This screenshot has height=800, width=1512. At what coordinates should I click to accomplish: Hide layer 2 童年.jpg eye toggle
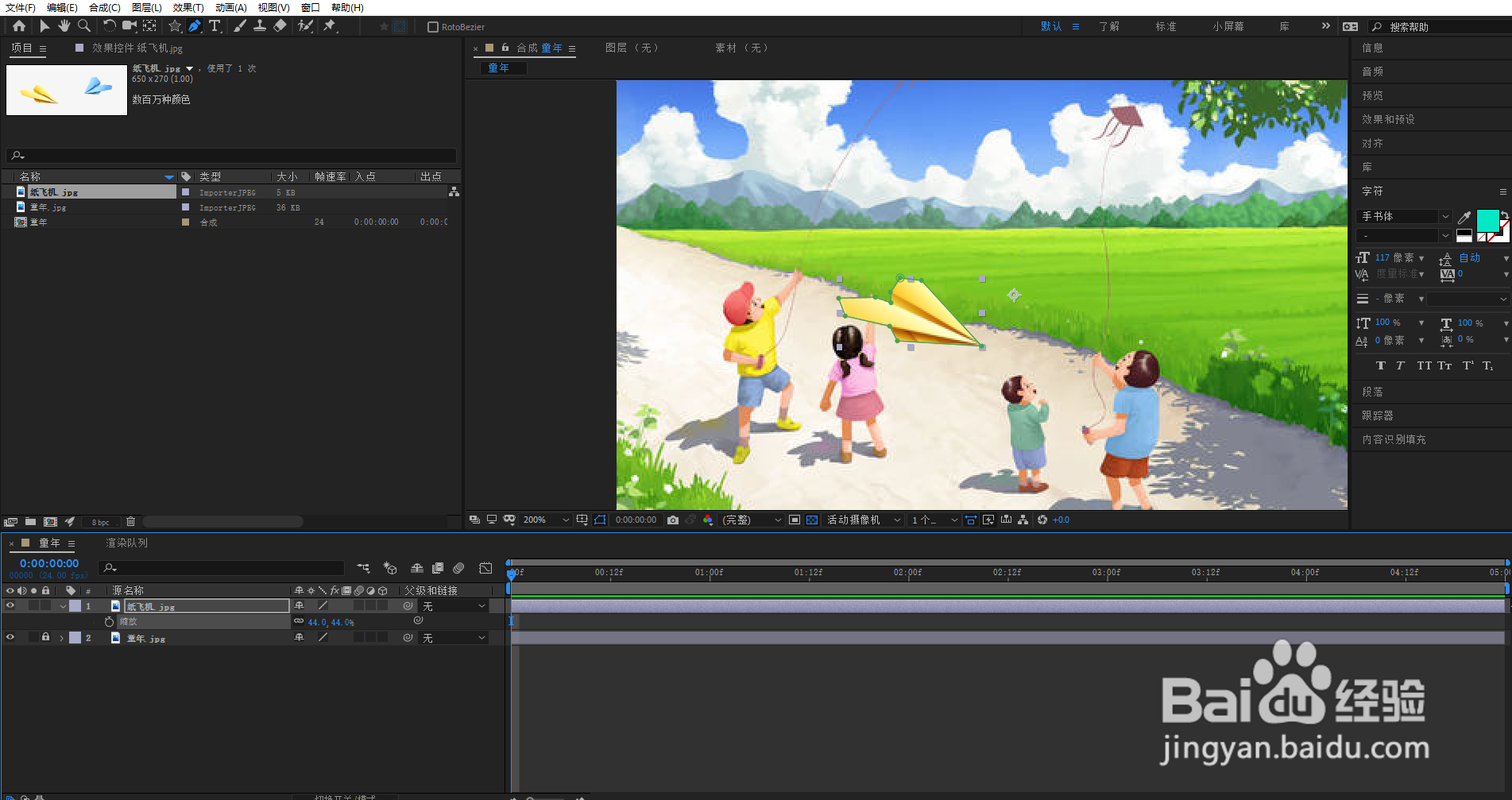(x=10, y=637)
